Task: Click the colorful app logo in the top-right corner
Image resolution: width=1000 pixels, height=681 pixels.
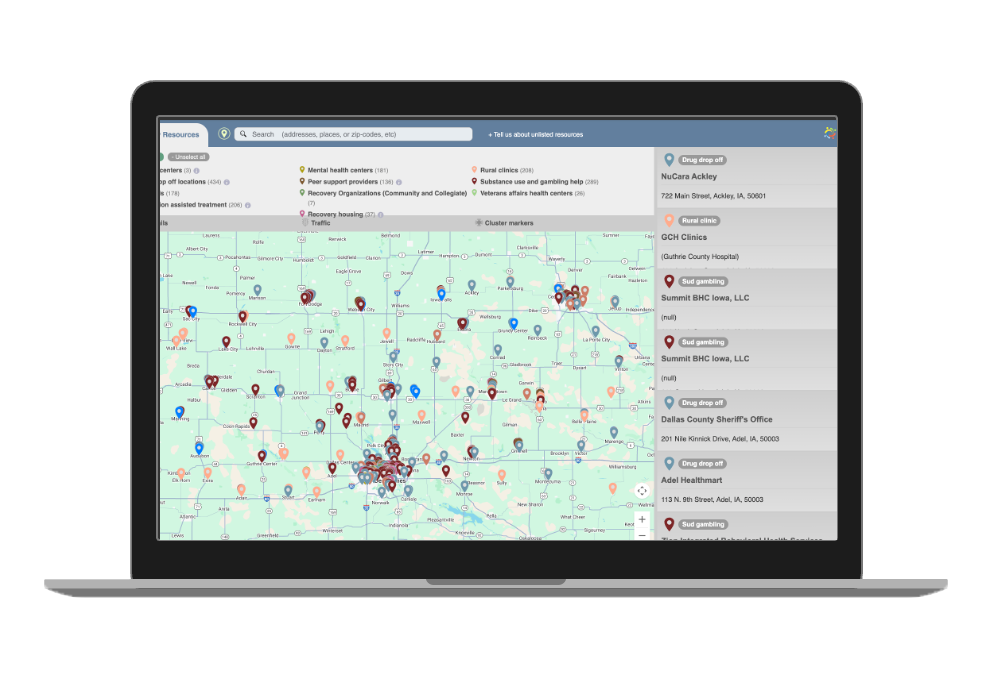Action: point(829,133)
